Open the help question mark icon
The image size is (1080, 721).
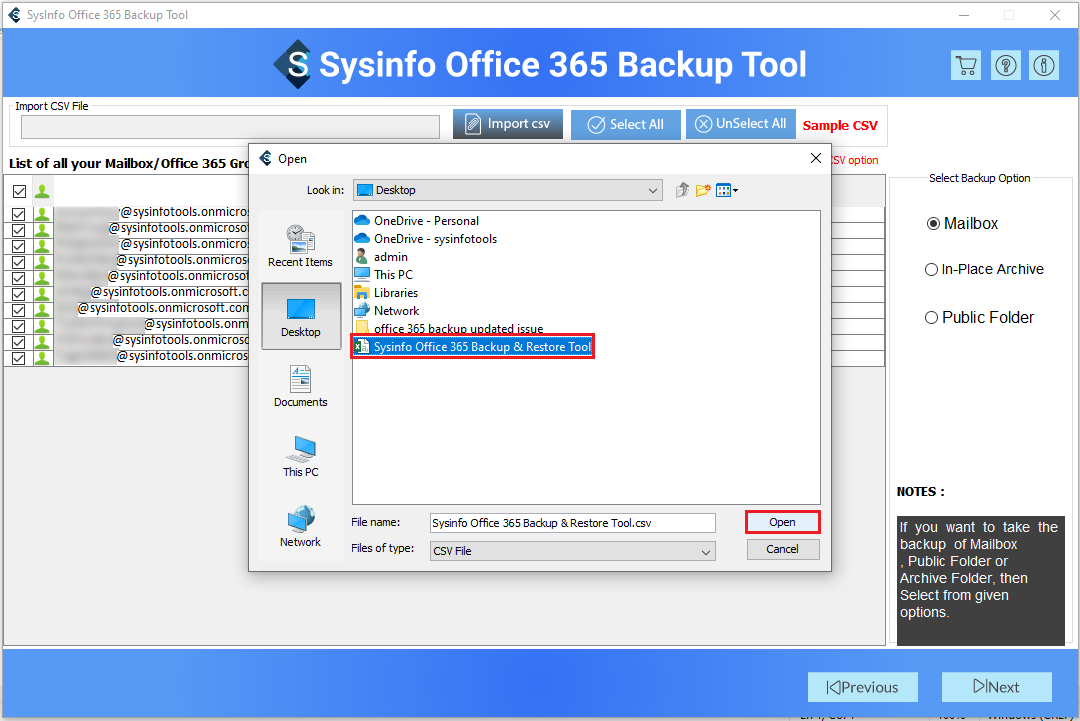pyautogui.click(x=1006, y=65)
